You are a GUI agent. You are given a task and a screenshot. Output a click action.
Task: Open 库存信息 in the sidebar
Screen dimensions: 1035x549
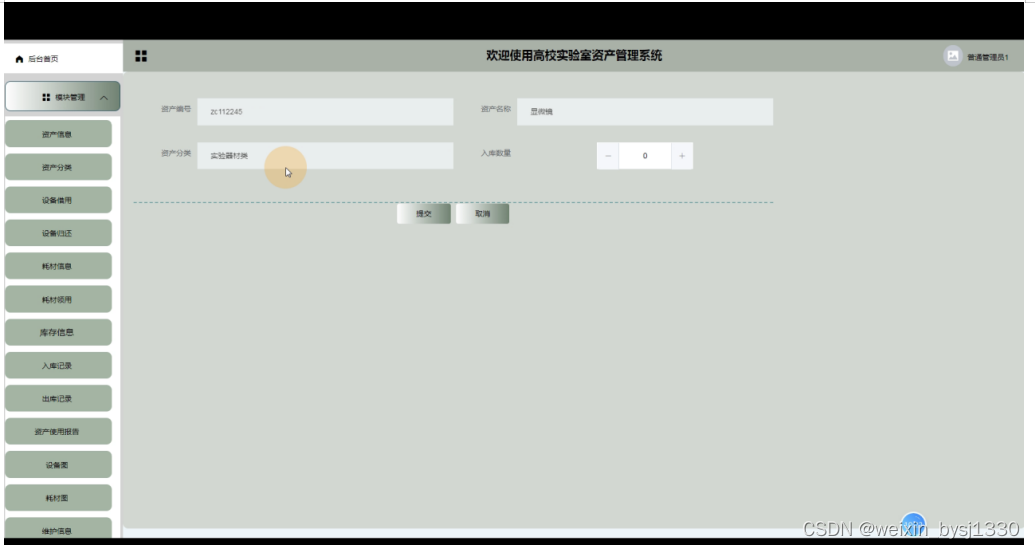click(x=58, y=332)
